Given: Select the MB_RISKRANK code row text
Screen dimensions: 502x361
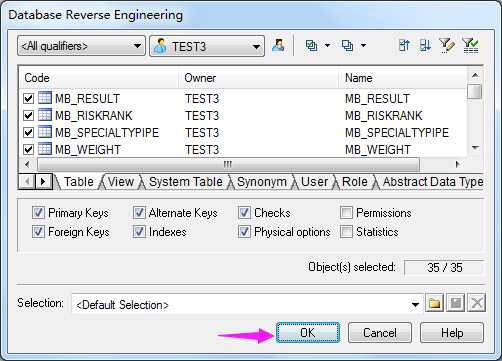Looking at the screenshot, I should [x=94, y=116].
